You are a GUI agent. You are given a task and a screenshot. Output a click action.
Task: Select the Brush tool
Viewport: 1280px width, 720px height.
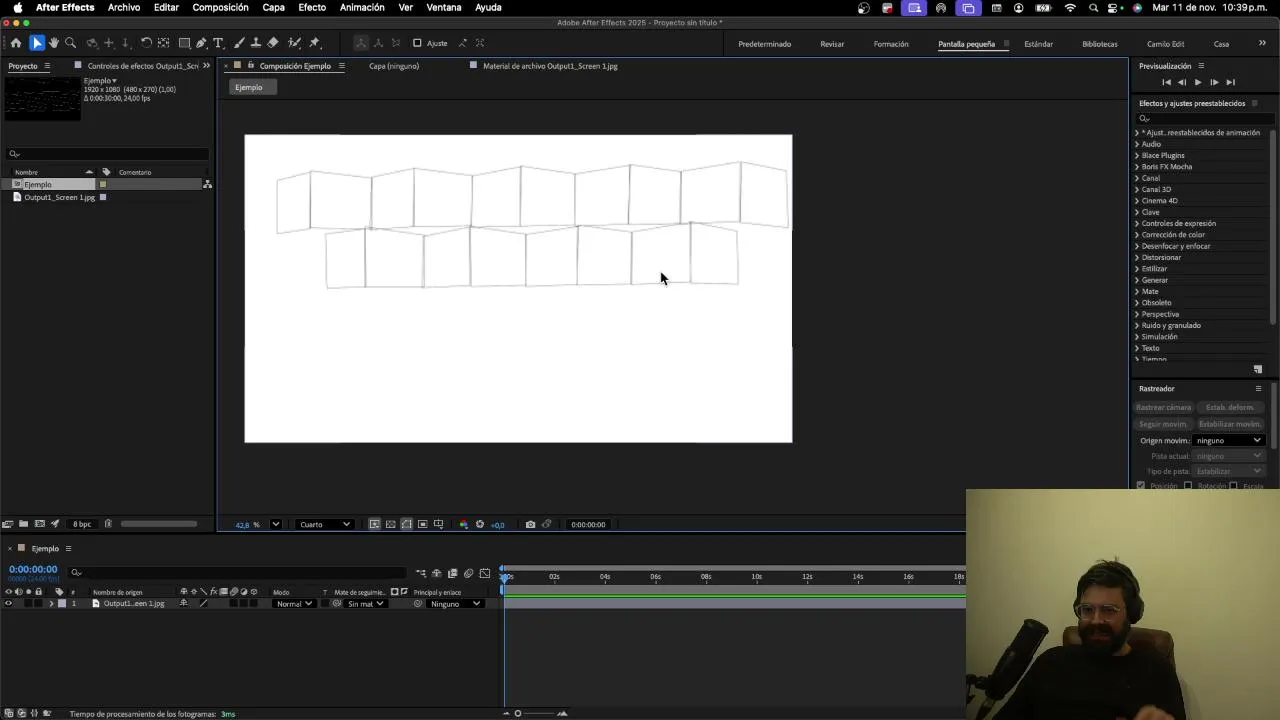[x=240, y=43]
